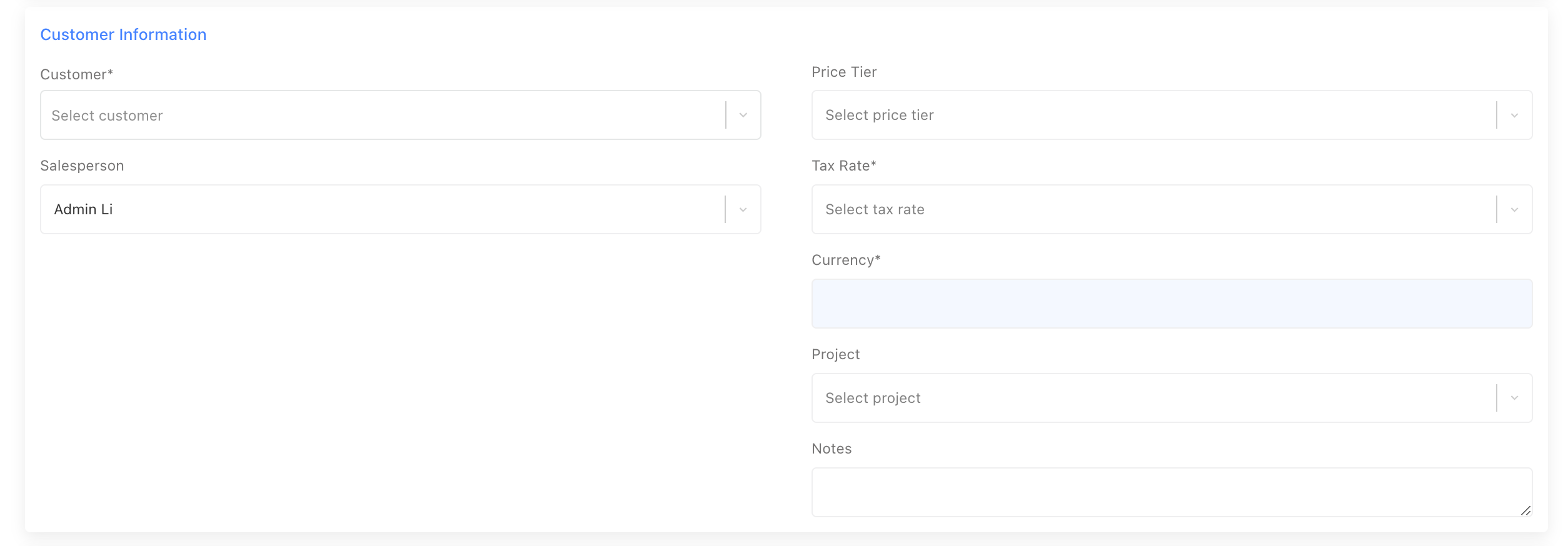This screenshot has width=1568, height=546.
Task: Click the Currency* label
Action: coord(845,261)
